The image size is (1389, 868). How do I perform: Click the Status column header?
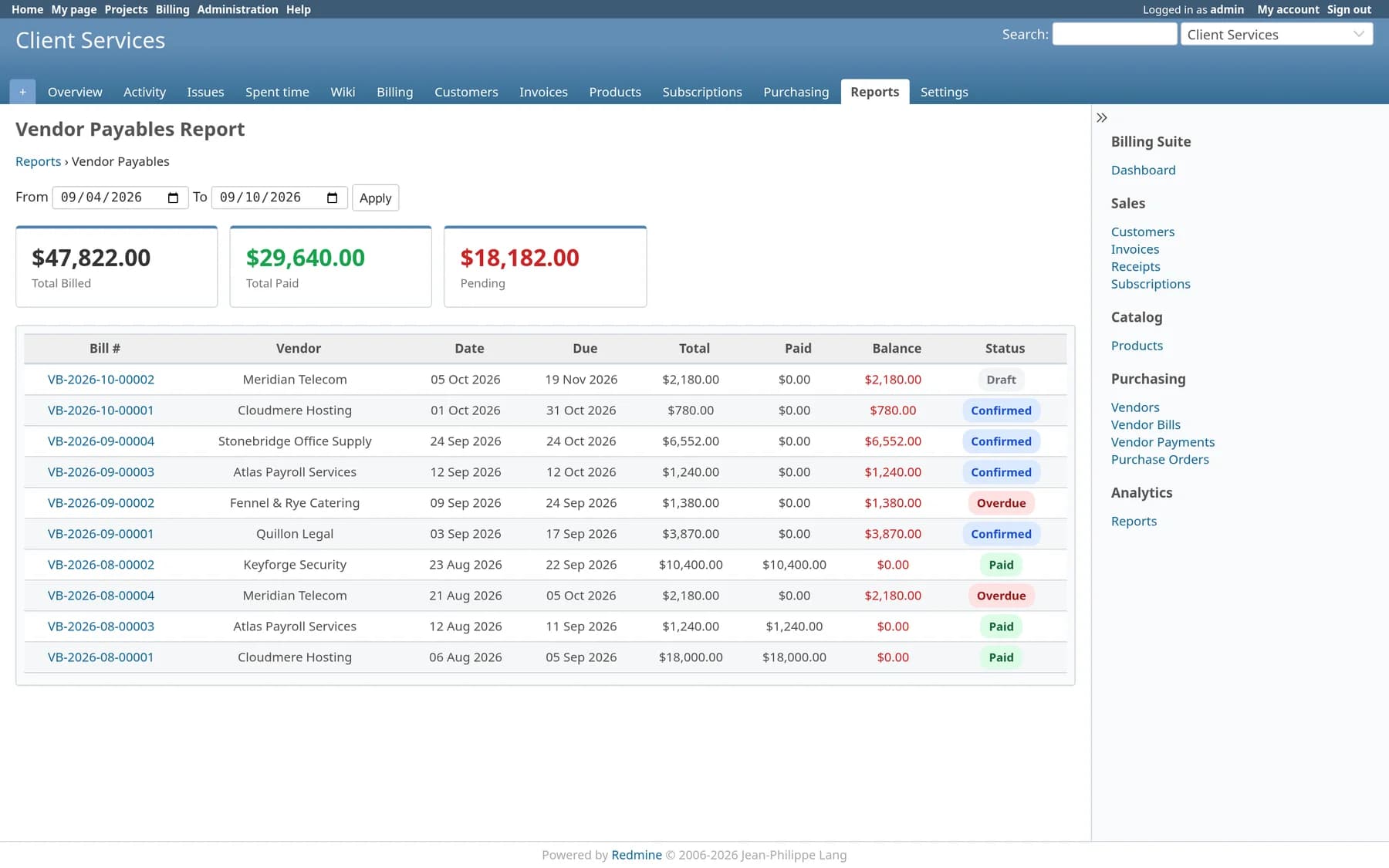(x=1005, y=349)
